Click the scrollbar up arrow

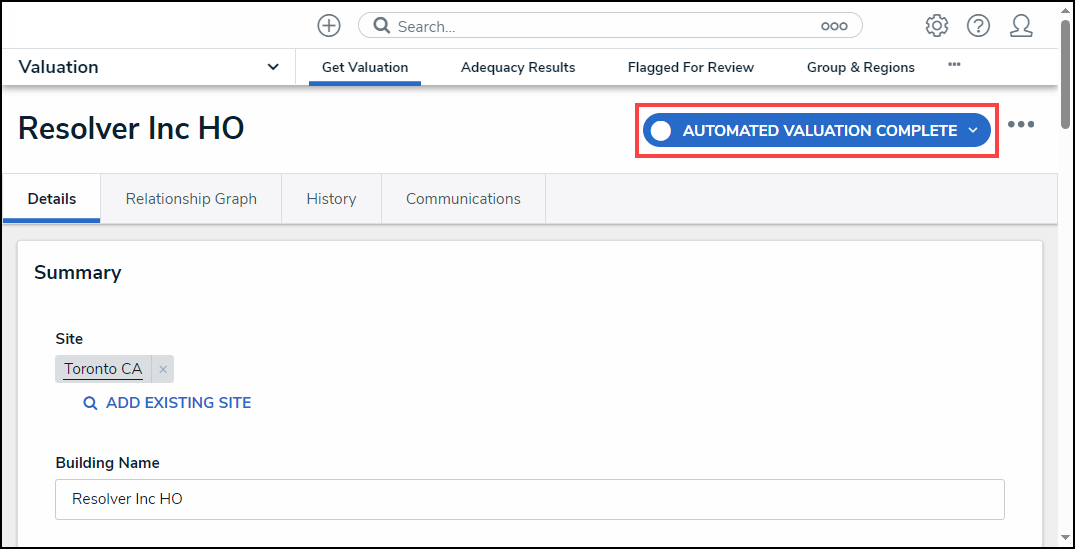point(1065,10)
